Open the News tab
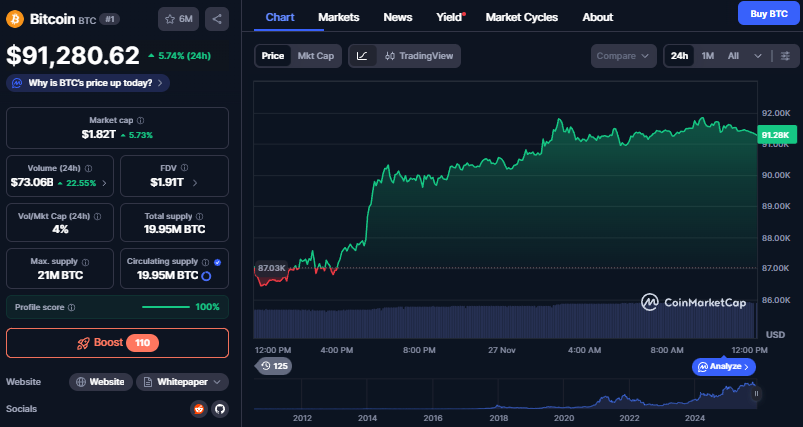Image resolution: width=803 pixels, height=427 pixels. pos(398,17)
